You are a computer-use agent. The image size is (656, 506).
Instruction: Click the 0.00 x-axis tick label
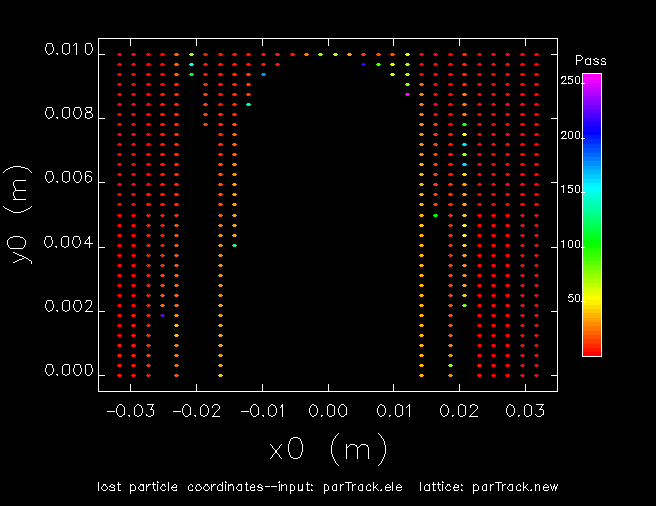[x=328, y=411]
